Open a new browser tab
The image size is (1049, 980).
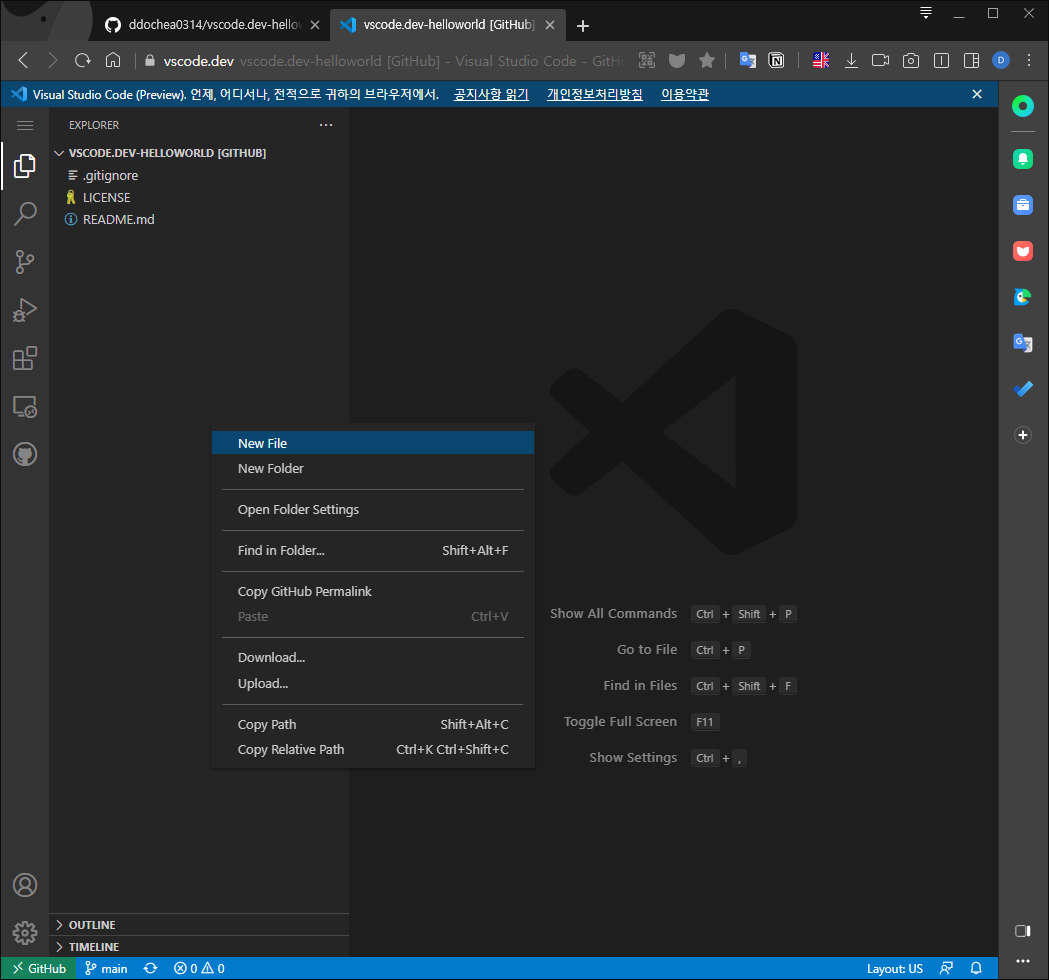click(x=583, y=25)
